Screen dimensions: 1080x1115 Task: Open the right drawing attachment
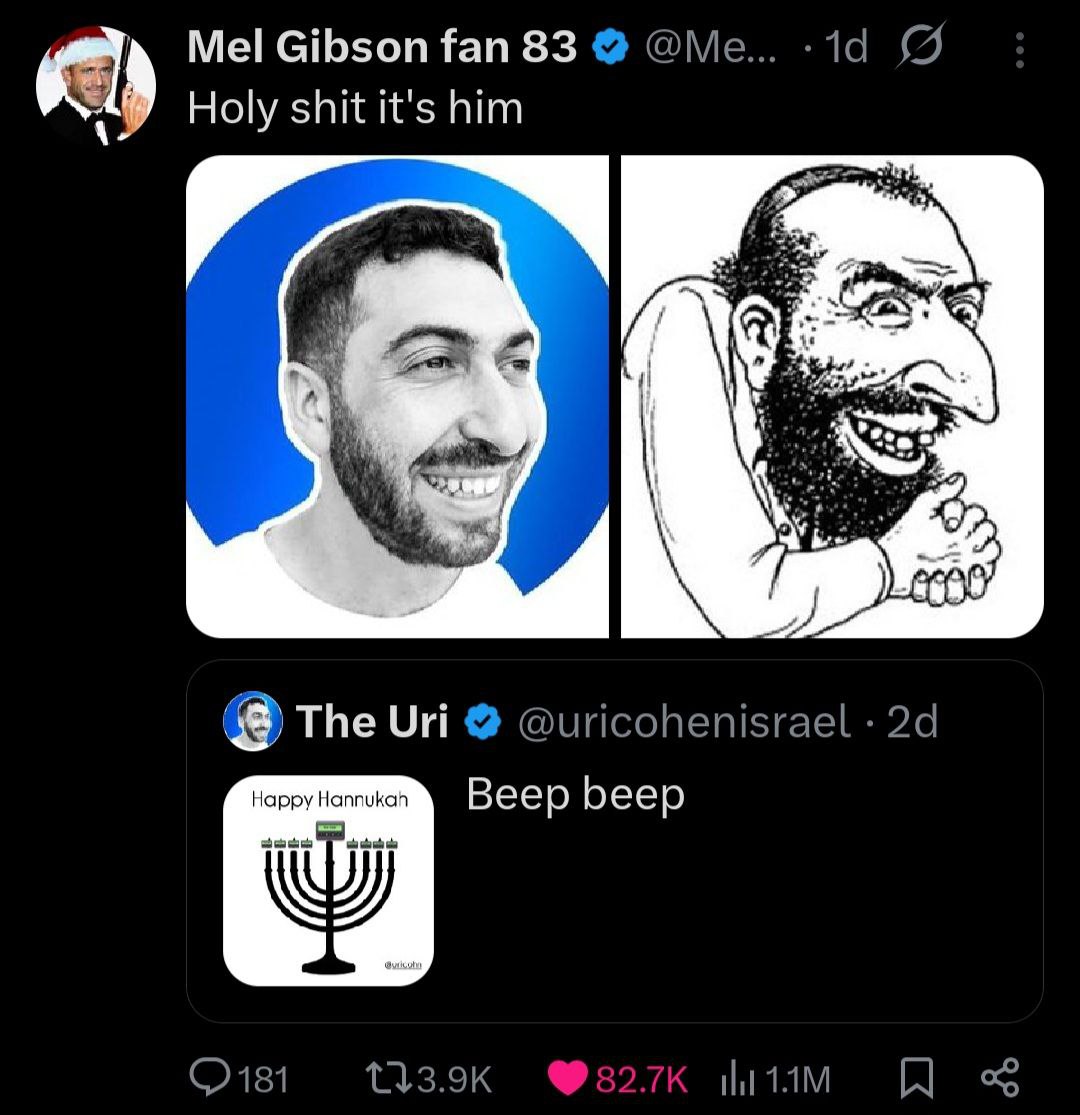(832, 396)
